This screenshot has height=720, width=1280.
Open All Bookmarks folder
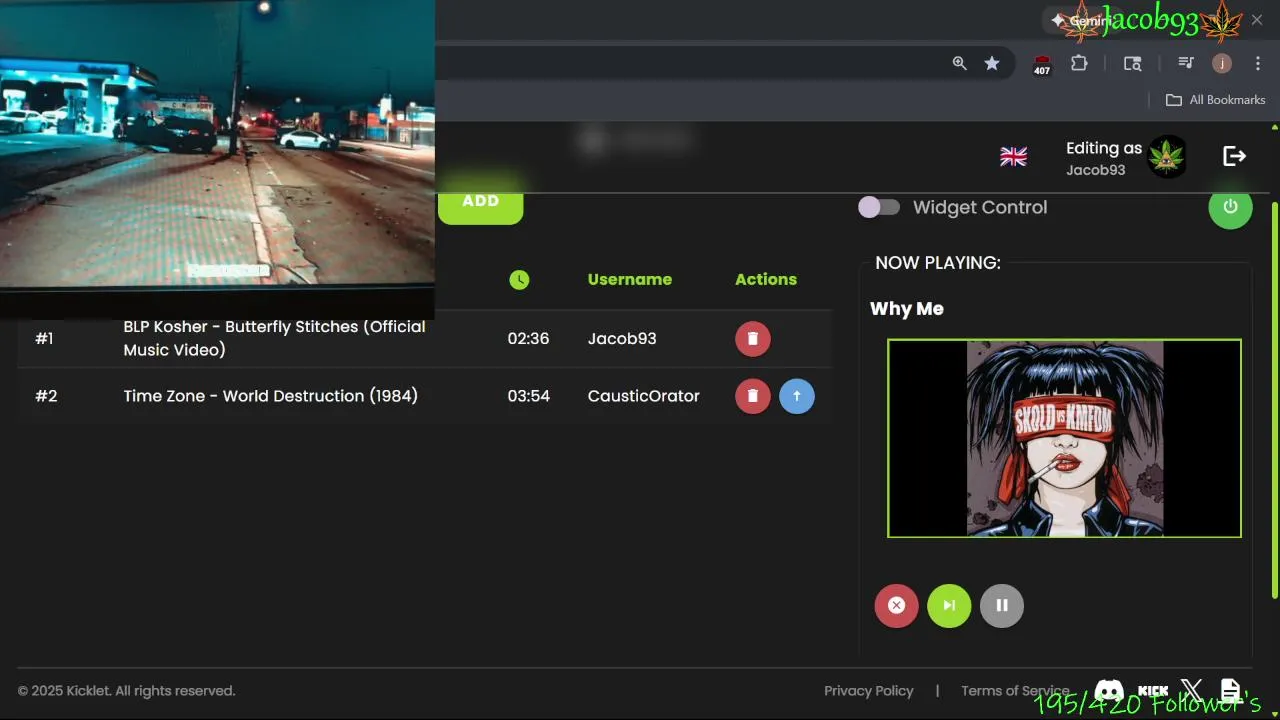[x=1216, y=100]
